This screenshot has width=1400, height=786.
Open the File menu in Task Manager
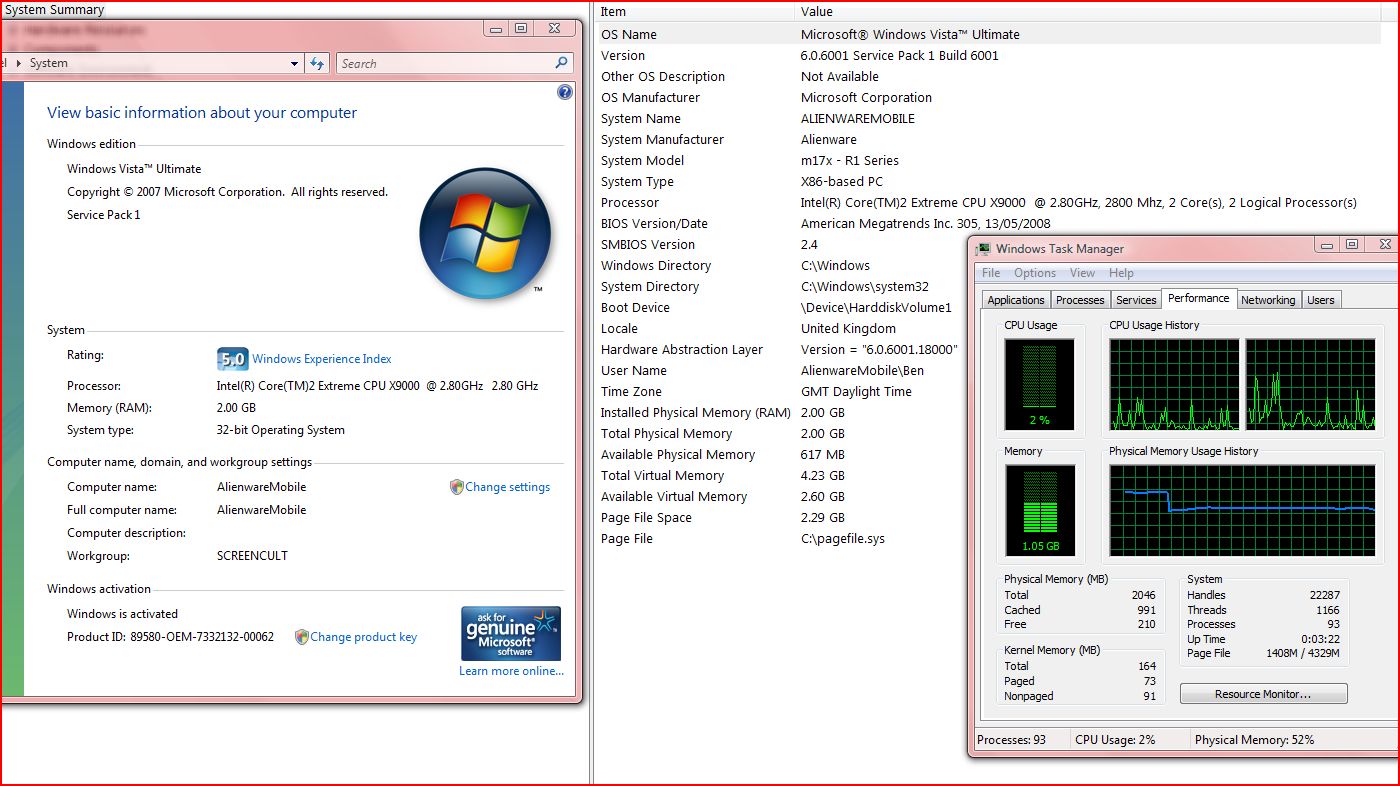pos(991,273)
